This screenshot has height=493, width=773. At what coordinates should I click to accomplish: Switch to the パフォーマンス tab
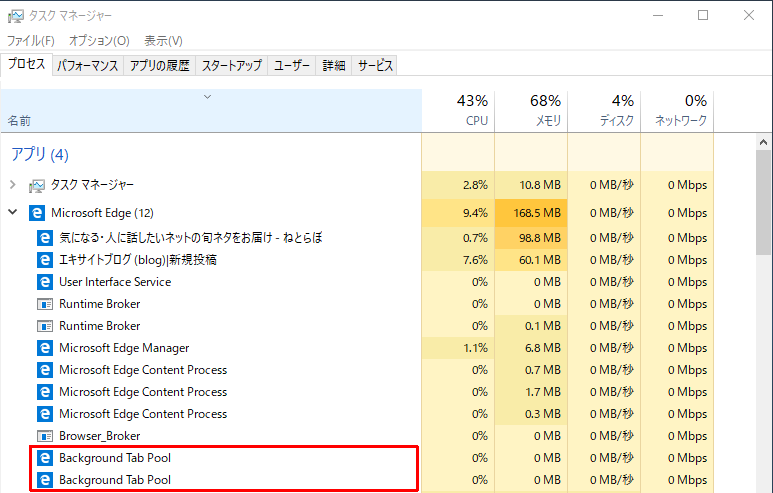click(88, 66)
